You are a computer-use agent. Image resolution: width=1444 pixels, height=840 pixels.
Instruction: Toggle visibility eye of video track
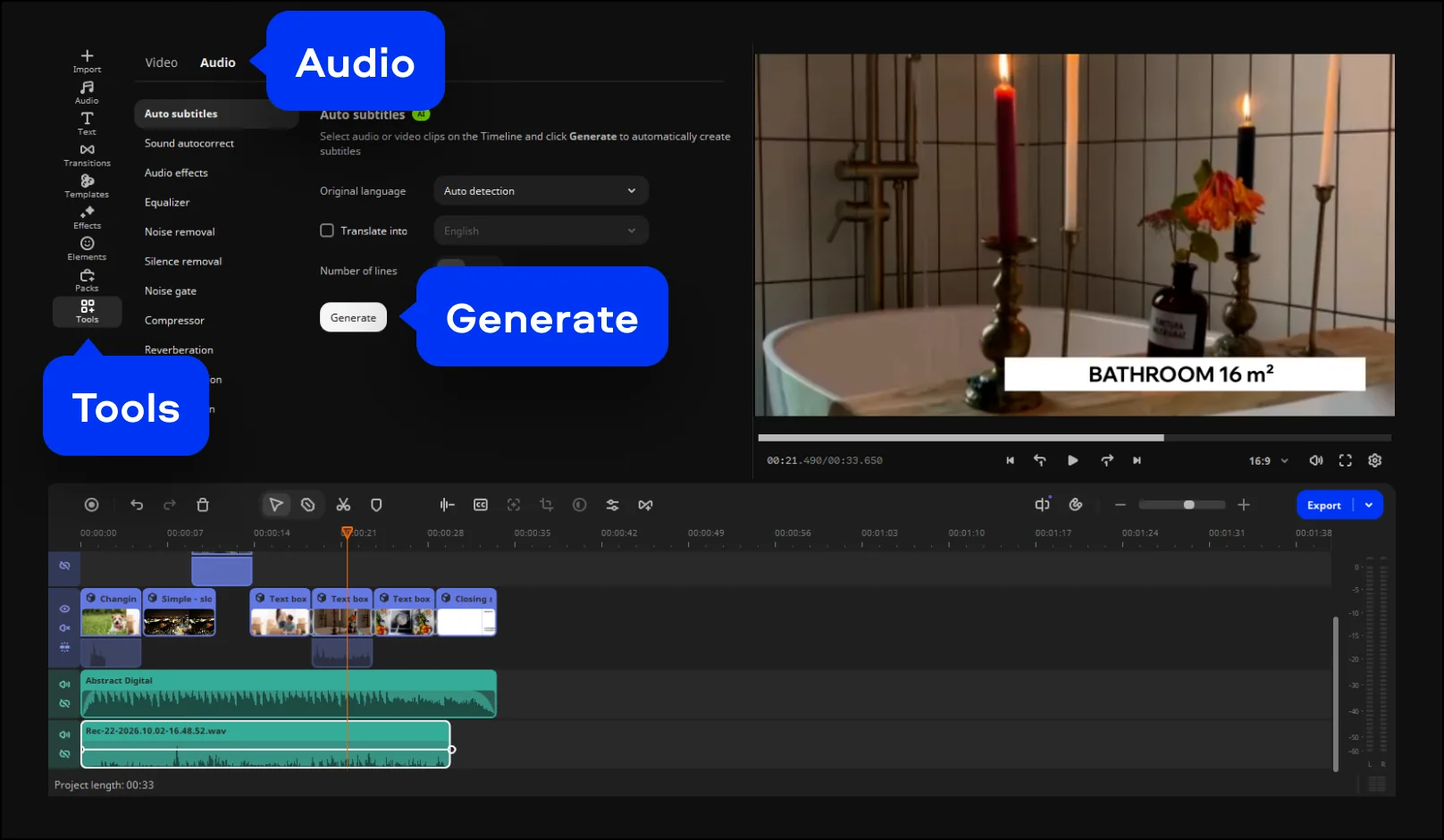(x=64, y=609)
